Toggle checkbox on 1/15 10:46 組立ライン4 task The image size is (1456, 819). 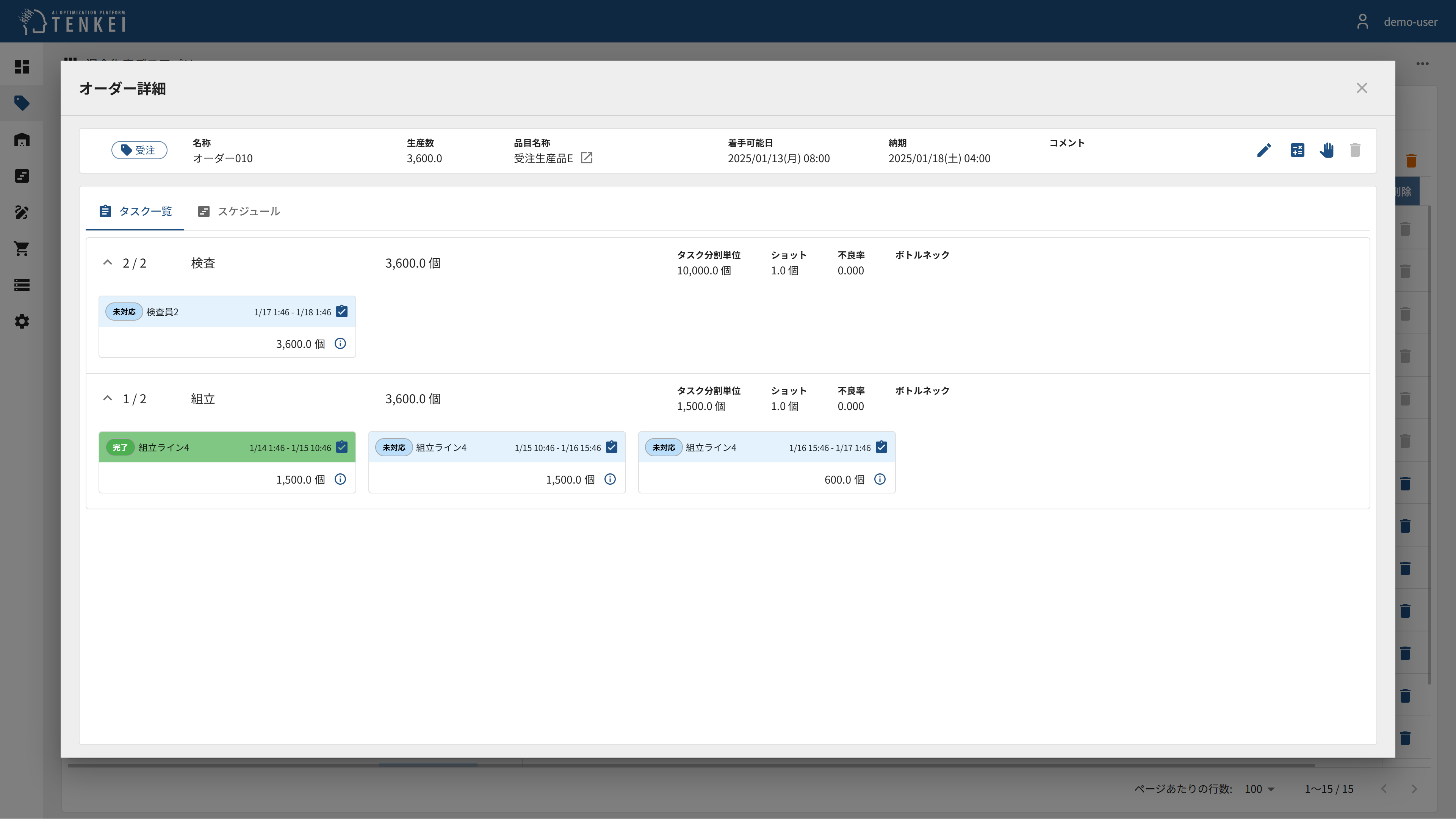612,447
